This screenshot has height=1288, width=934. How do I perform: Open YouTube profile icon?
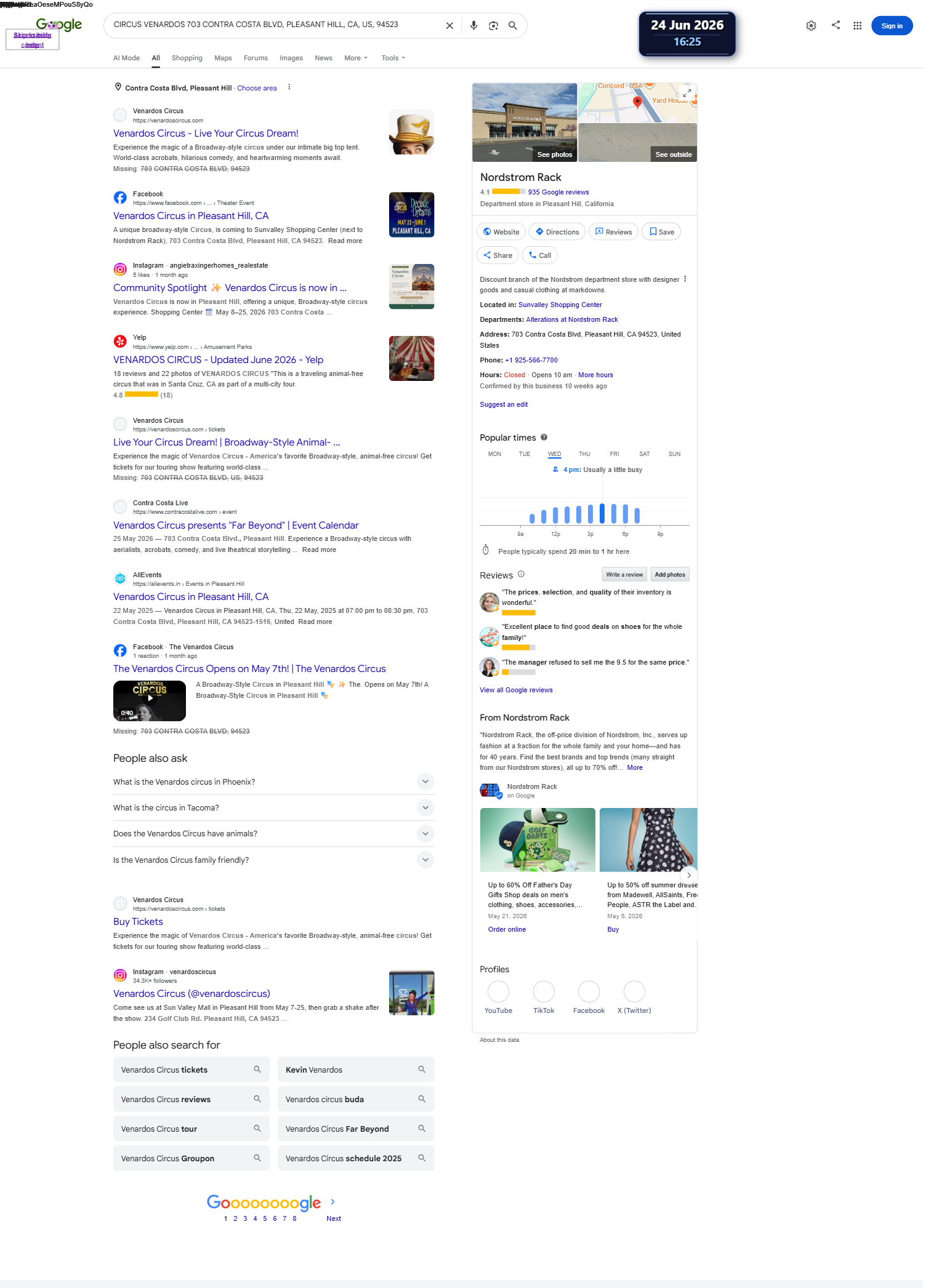click(498, 991)
